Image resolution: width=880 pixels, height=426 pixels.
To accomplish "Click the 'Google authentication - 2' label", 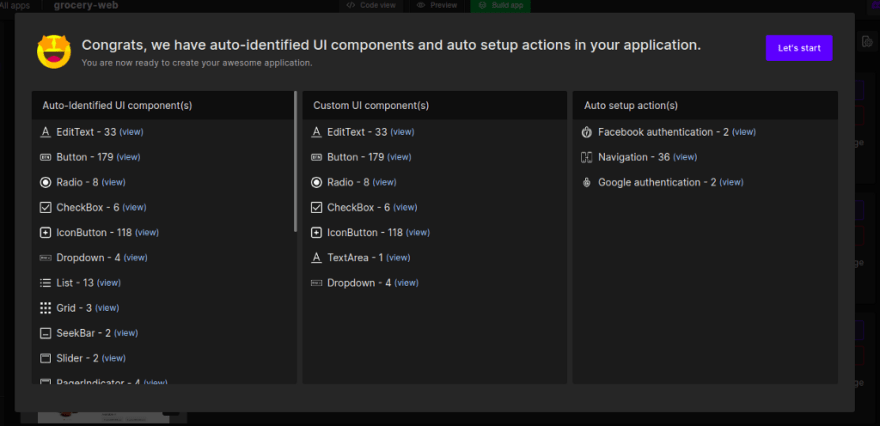I will pos(657,182).
